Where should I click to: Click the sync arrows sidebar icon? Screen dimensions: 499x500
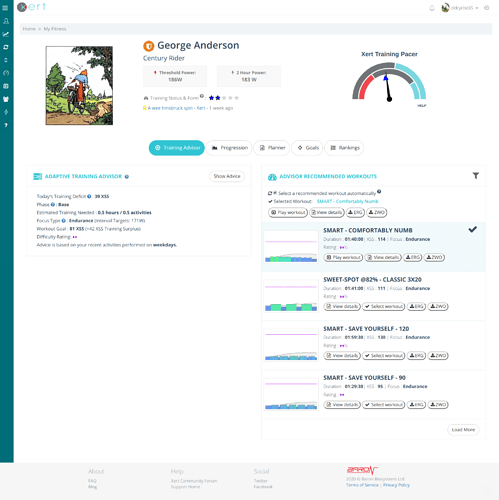point(6,47)
